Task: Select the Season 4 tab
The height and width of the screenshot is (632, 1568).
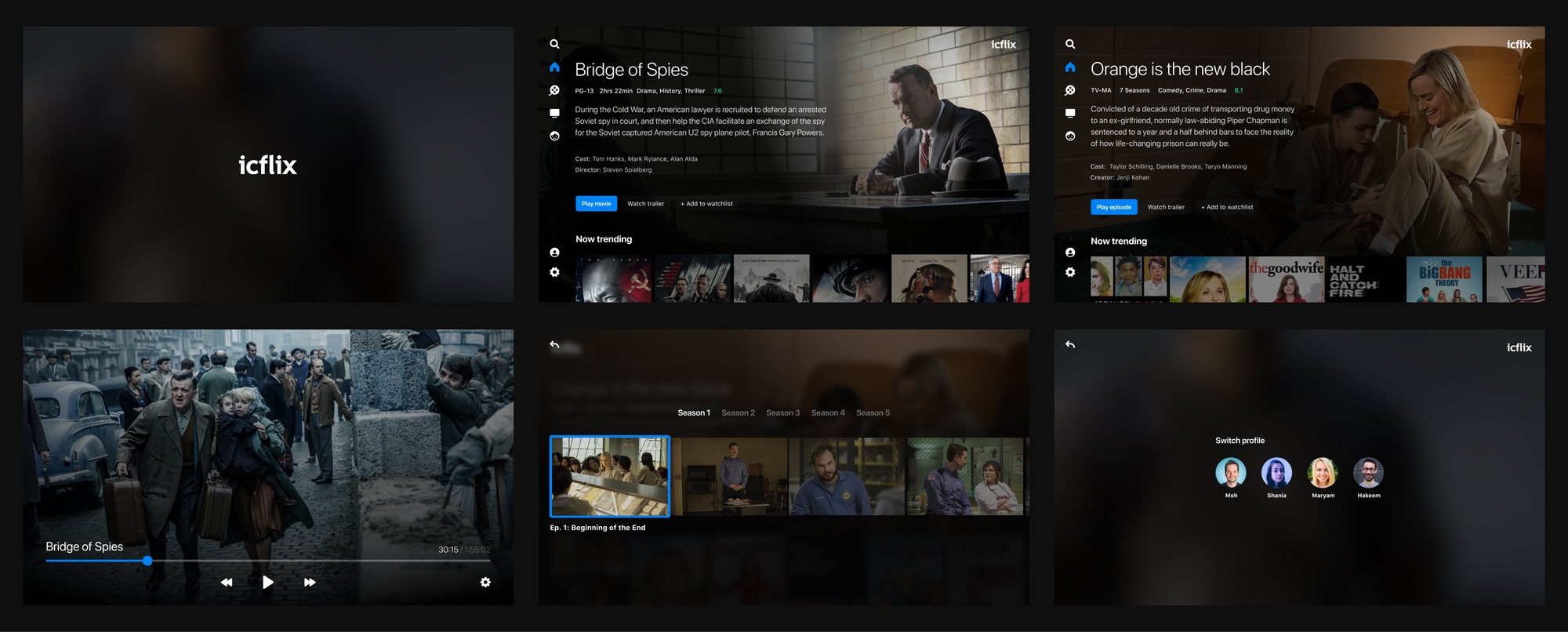Action: (828, 413)
